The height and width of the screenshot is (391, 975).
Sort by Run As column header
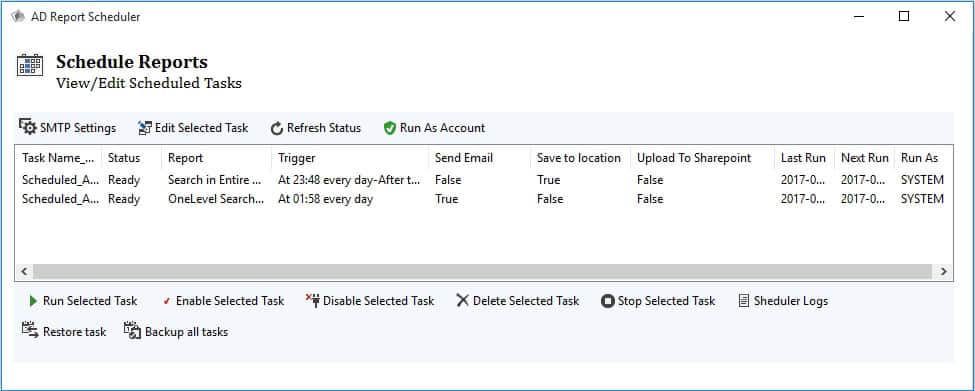pyautogui.click(x=923, y=158)
